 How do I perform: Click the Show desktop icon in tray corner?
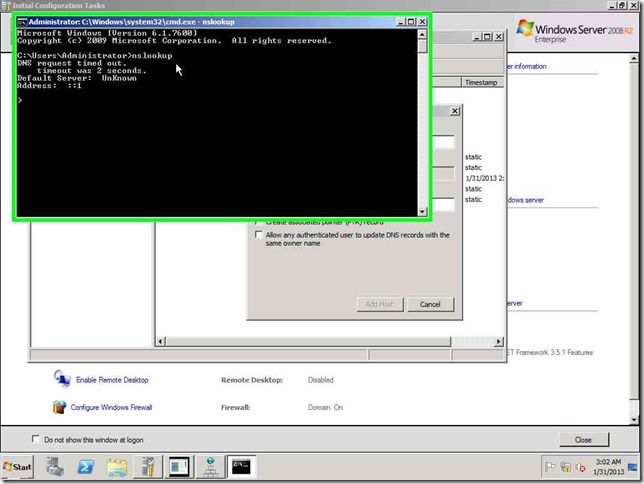632,467
